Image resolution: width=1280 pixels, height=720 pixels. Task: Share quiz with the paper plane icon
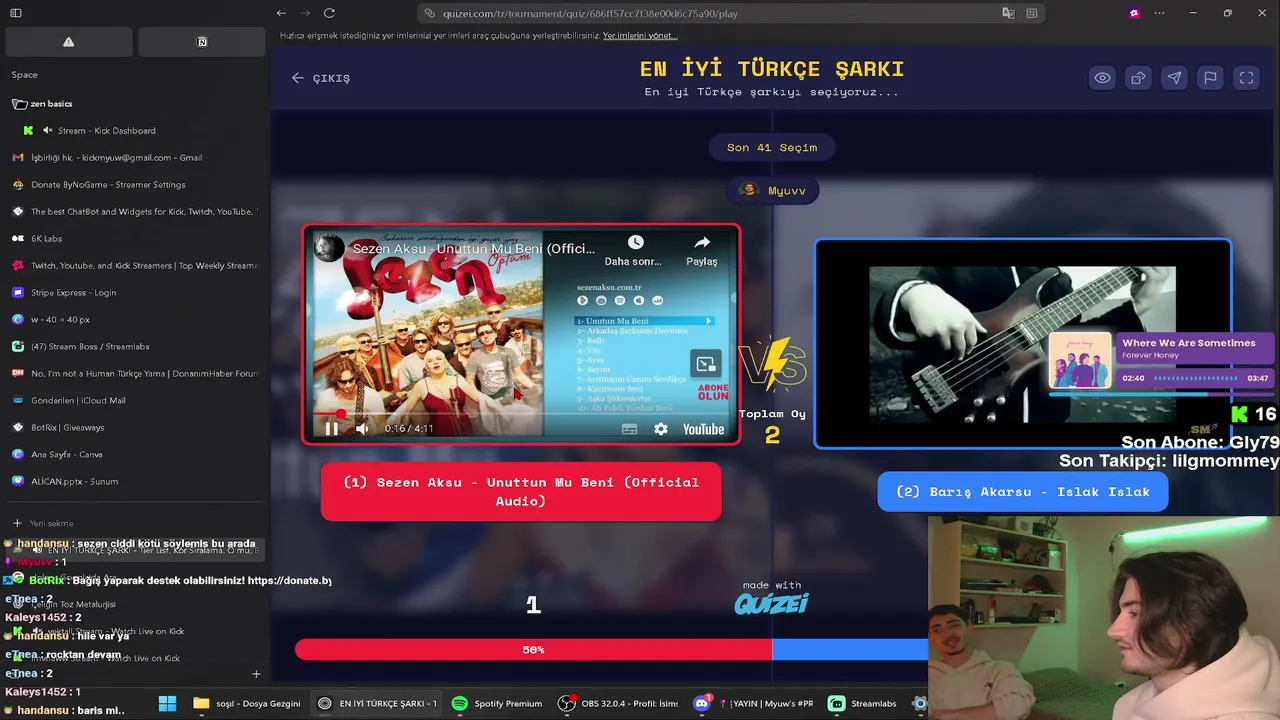coord(1174,78)
